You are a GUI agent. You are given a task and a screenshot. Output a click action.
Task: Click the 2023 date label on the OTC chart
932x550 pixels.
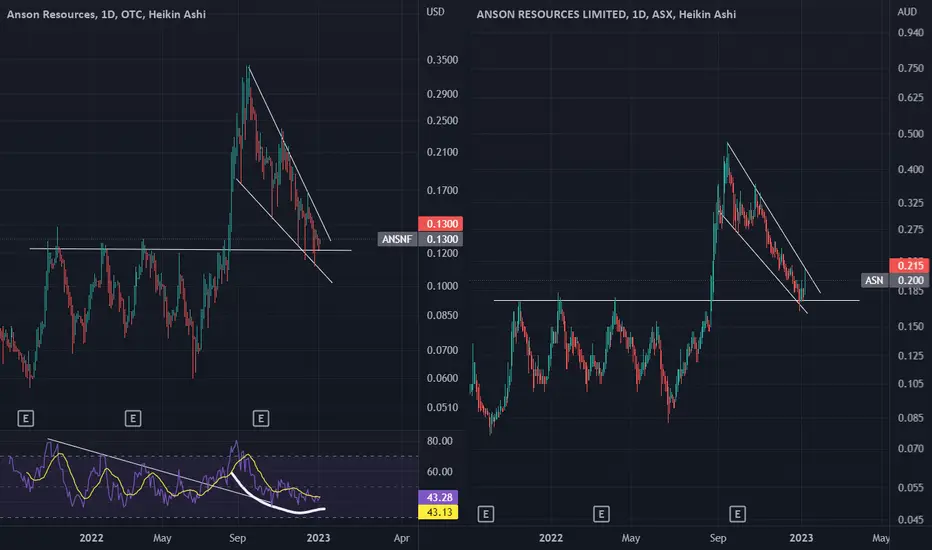click(318, 538)
